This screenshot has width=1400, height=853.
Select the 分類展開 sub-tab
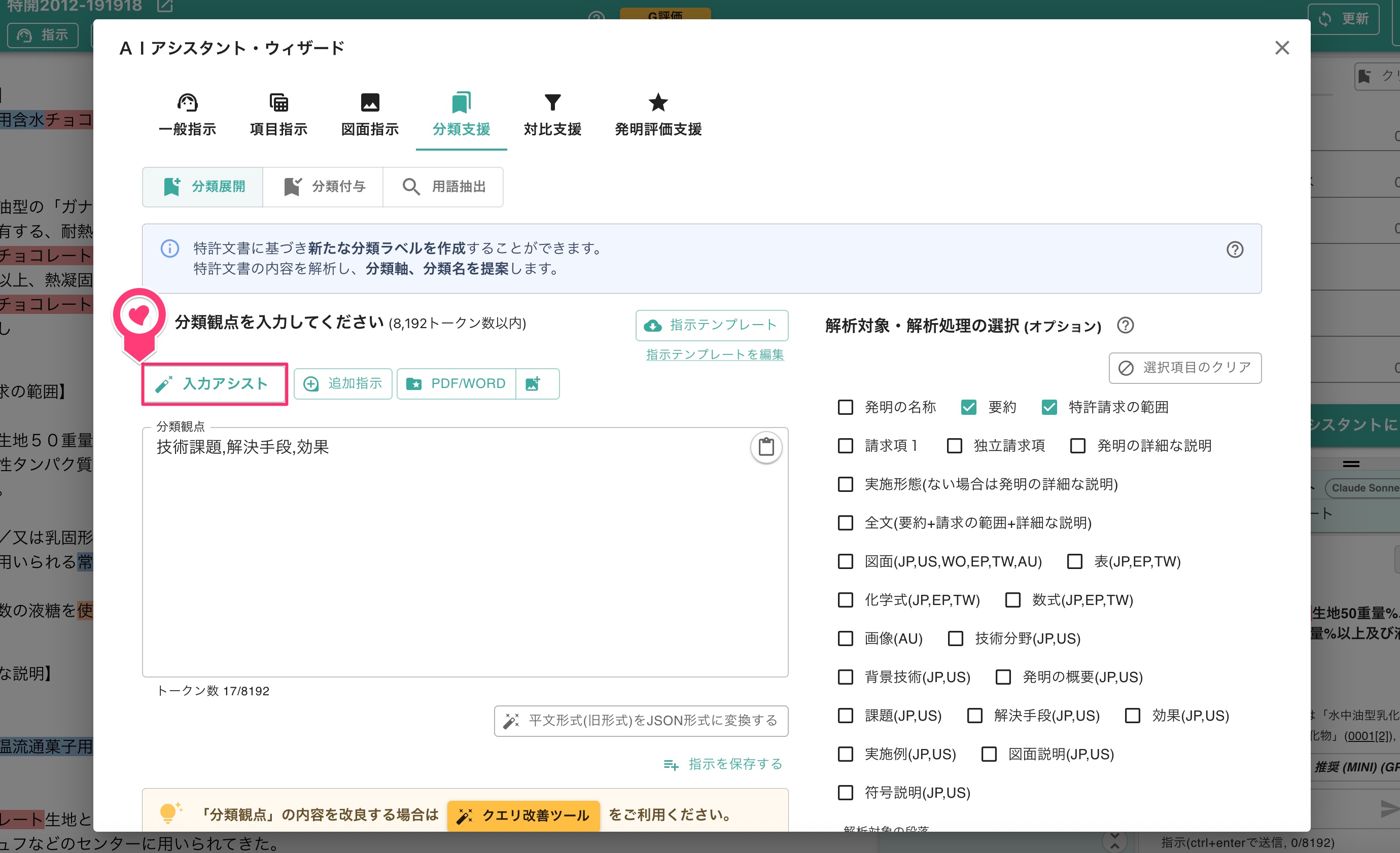click(x=203, y=187)
